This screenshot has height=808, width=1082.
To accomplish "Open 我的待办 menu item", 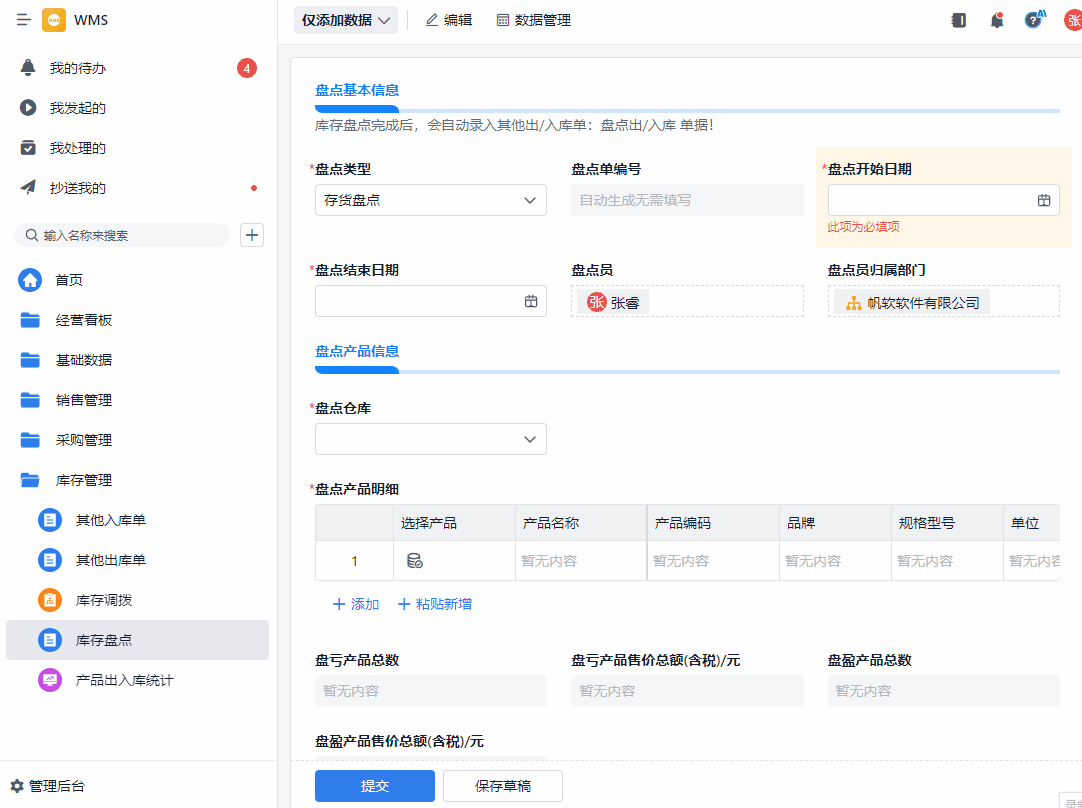I will tap(137, 68).
